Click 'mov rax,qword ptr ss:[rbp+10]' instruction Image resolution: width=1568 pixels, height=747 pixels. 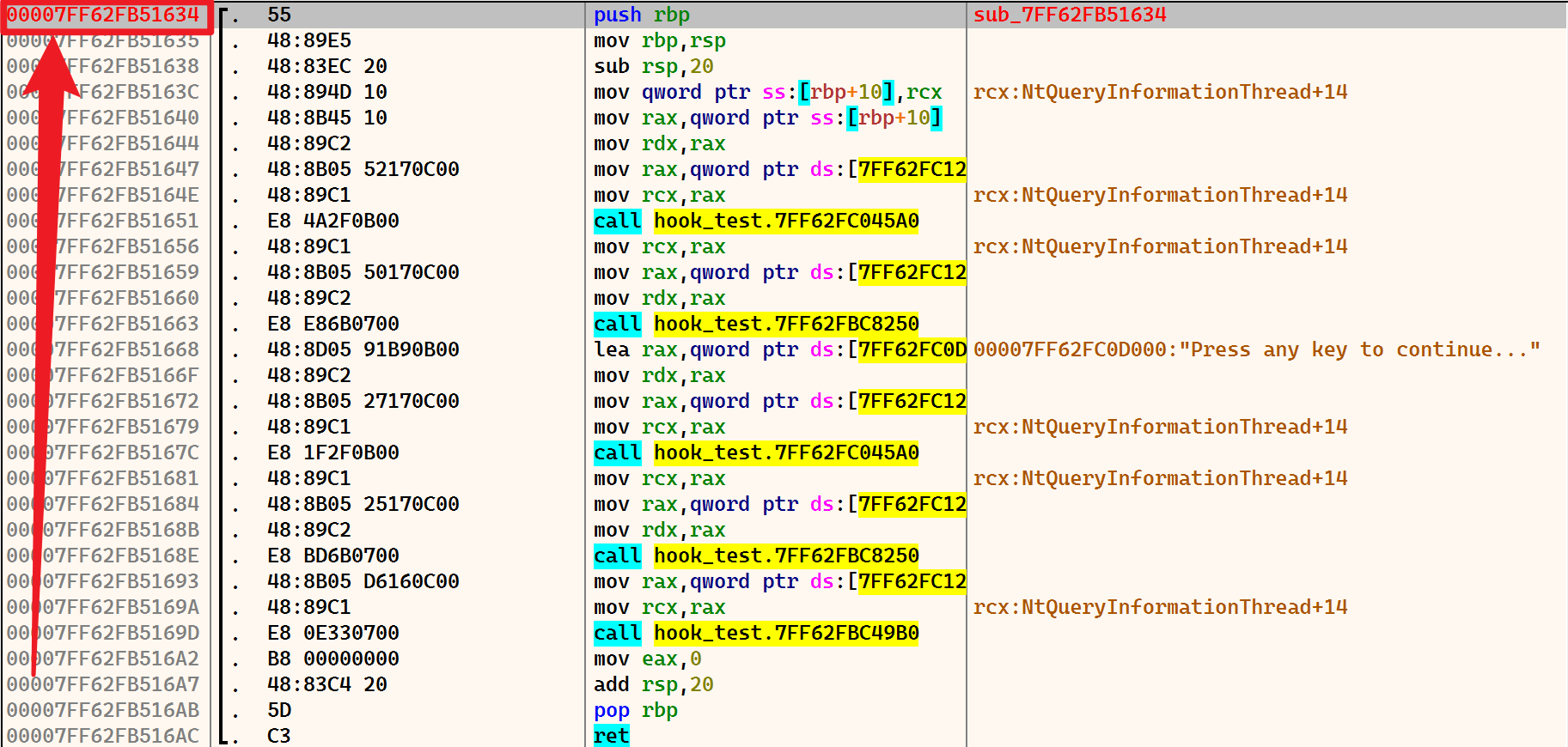click(768, 118)
